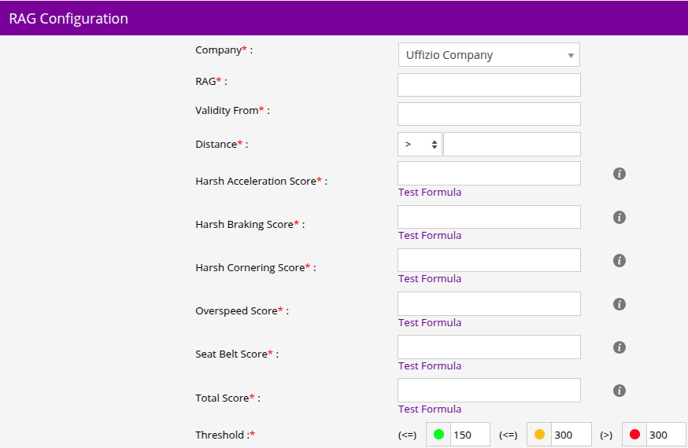688x448 pixels.
Task: Click info icon beside Overspeed Score
Action: (619, 304)
